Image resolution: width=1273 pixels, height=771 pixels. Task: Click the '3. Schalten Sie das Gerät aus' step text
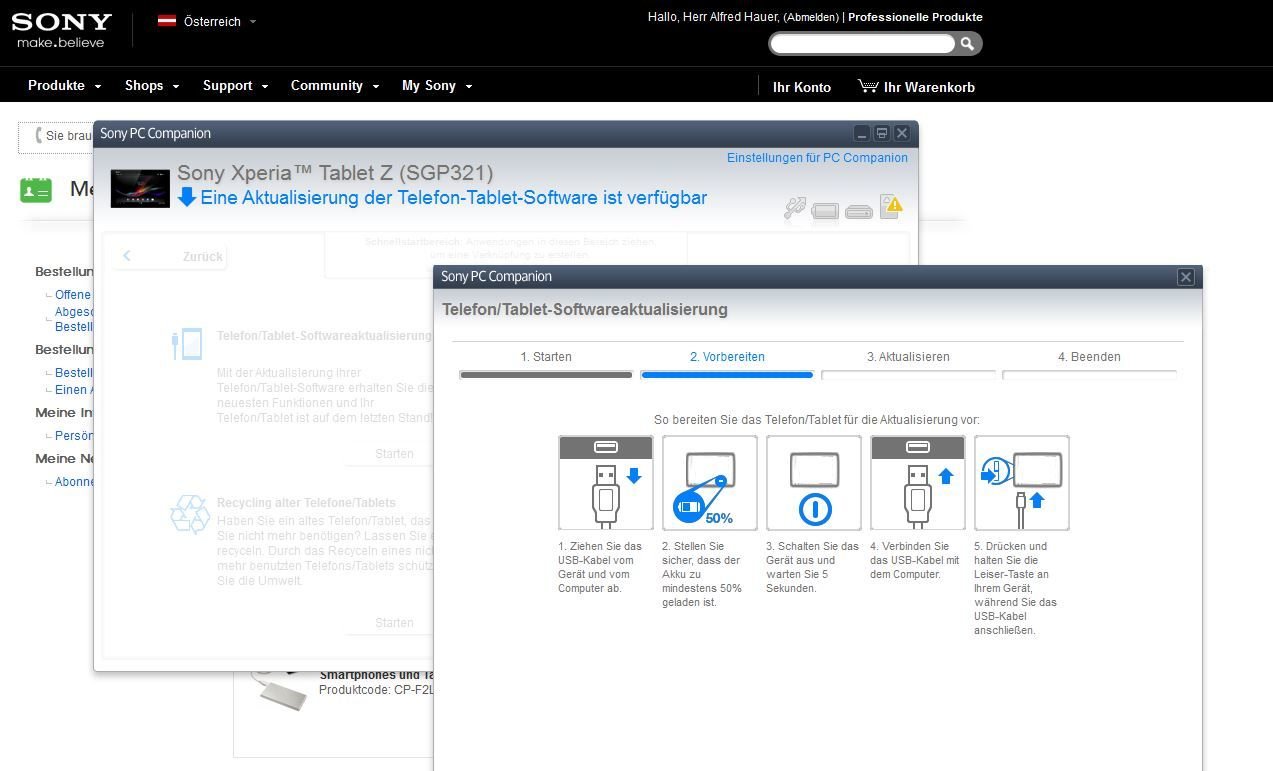(812, 567)
